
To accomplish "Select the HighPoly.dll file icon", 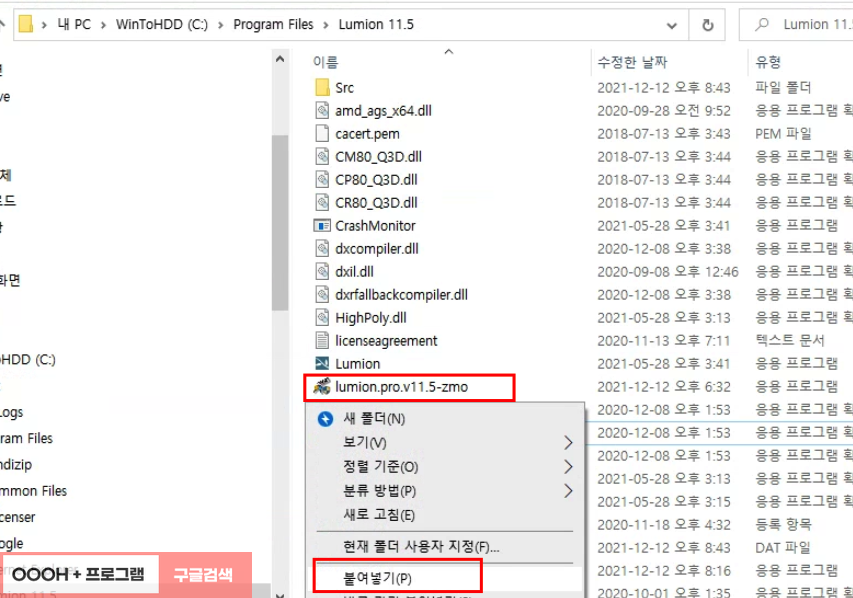I will coord(322,317).
